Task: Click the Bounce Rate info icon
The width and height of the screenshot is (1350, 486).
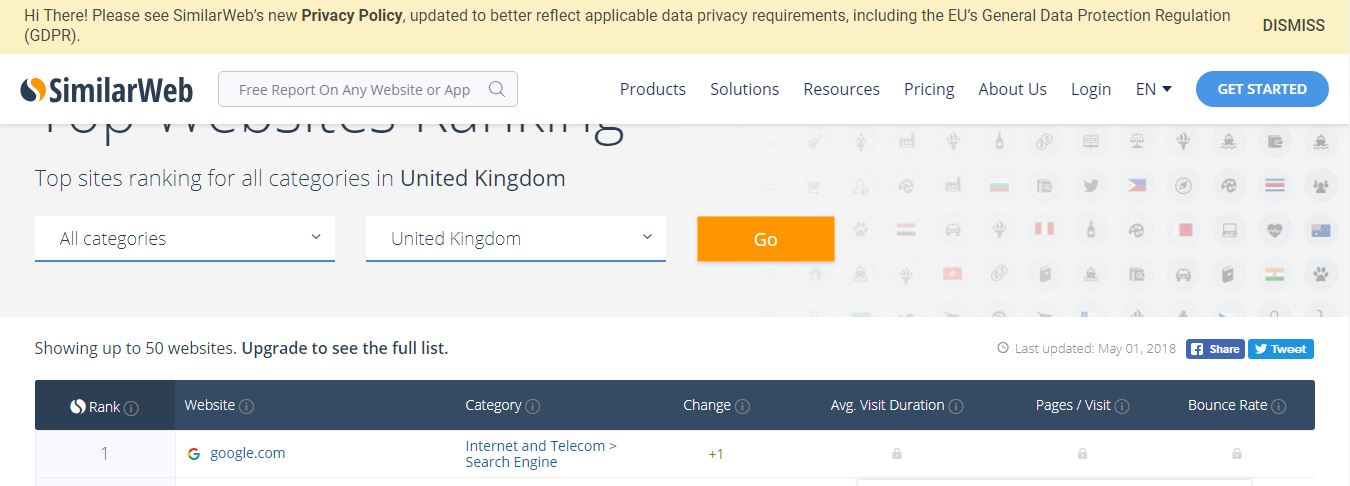Action: 1279,406
